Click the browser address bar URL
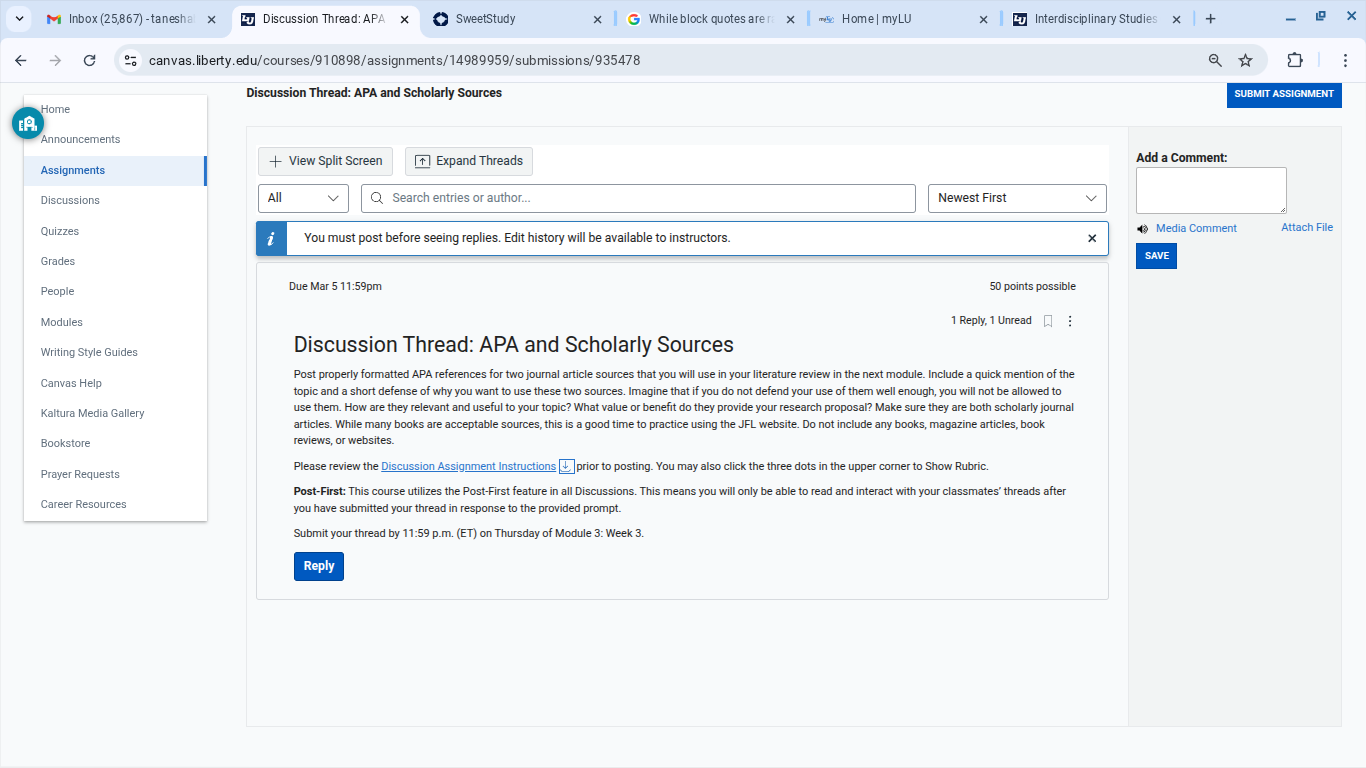Viewport: 1366px width, 768px height. 394,60
